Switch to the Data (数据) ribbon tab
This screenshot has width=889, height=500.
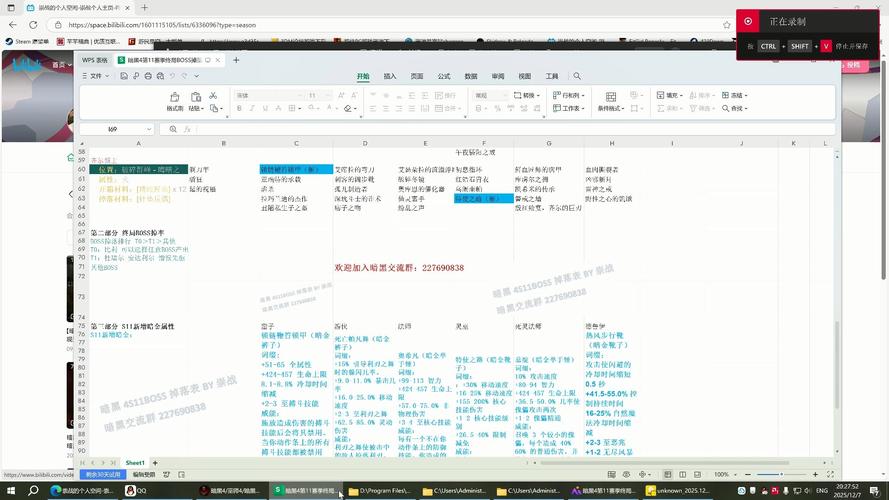471,76
